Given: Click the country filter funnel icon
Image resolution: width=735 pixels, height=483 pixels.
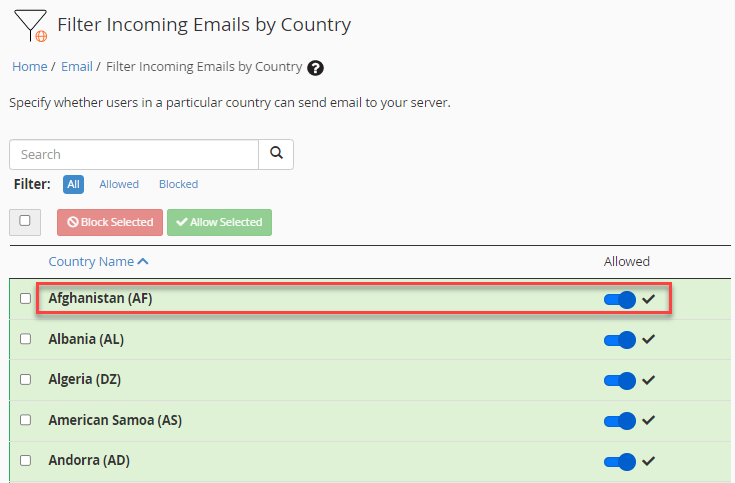Looking at the screenshot, I should [29, 25].
